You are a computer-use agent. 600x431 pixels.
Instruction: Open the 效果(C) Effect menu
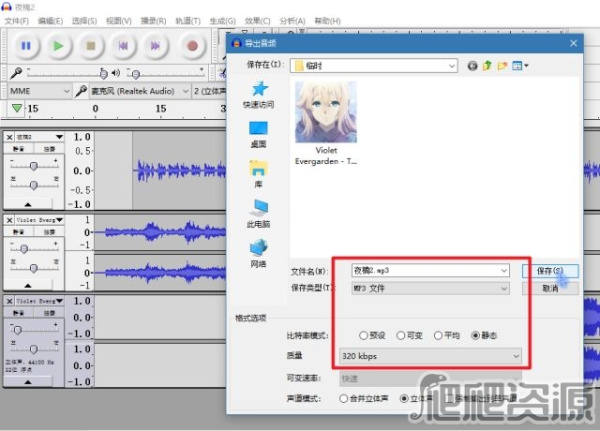pos(257,21)
